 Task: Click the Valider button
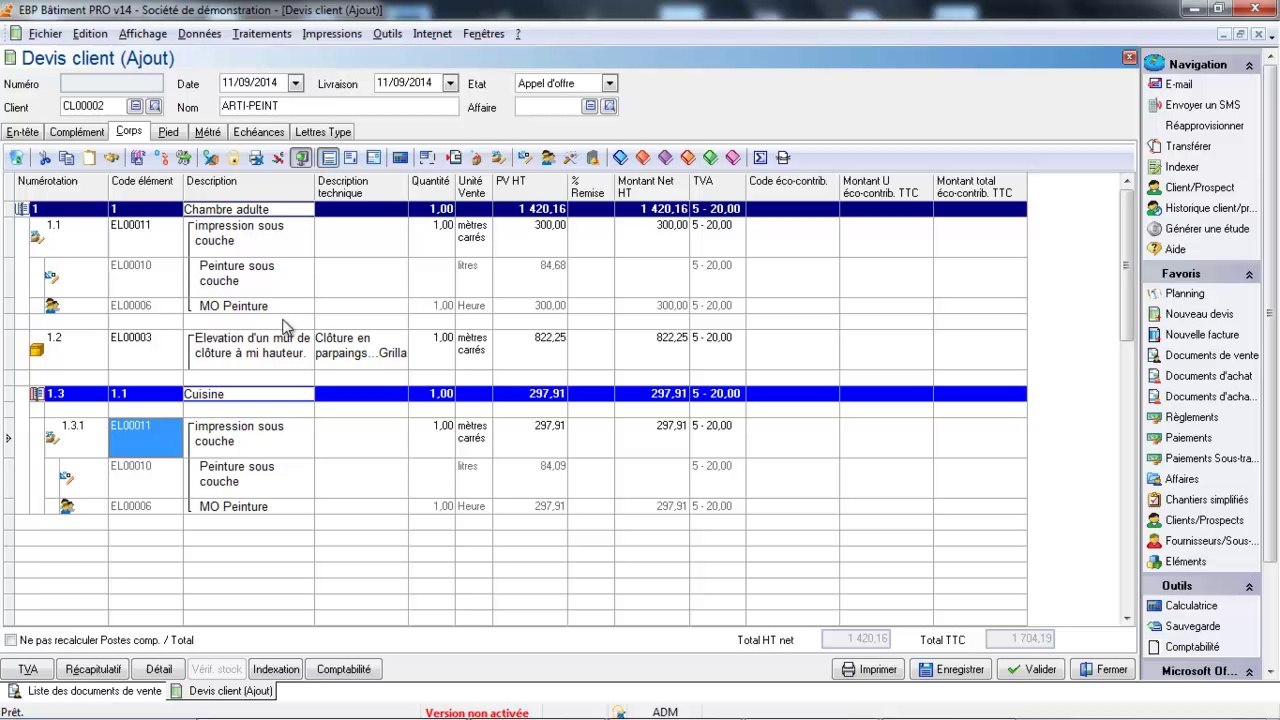tap(1031, 669)
